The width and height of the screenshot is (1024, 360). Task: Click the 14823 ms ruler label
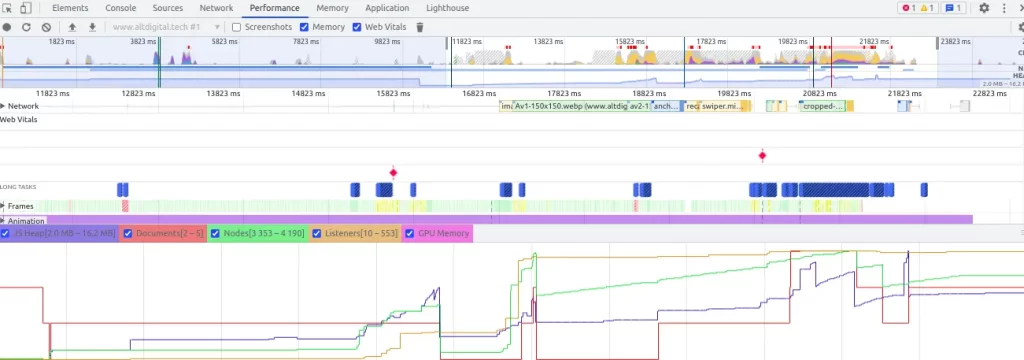click(308, 93)
